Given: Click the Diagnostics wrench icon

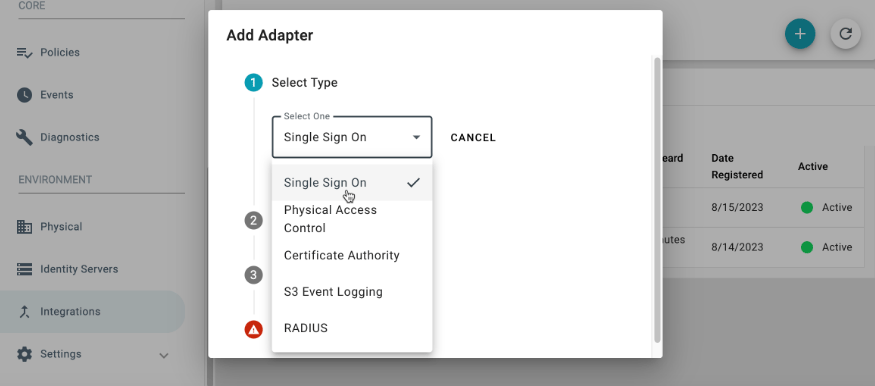Looking at the screenshot, I should tap(25, 137).
